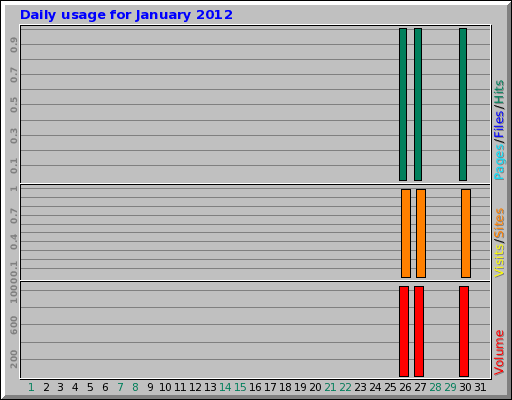Click day label 25 on the x-axis
Image resolution: width=512 pixels, height=400 pixels.
[390, 387]
